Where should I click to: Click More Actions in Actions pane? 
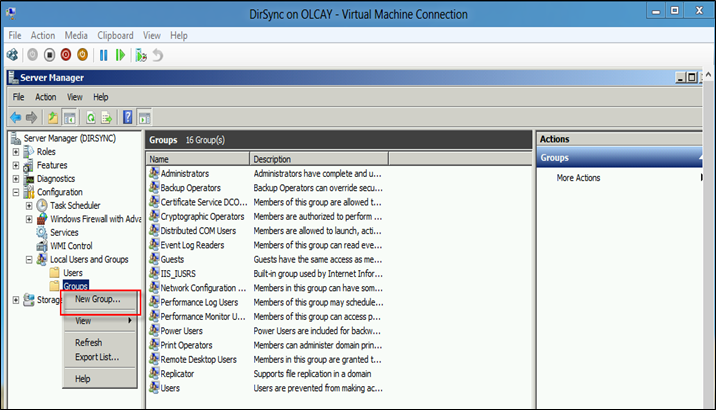(x=578, y=178)
